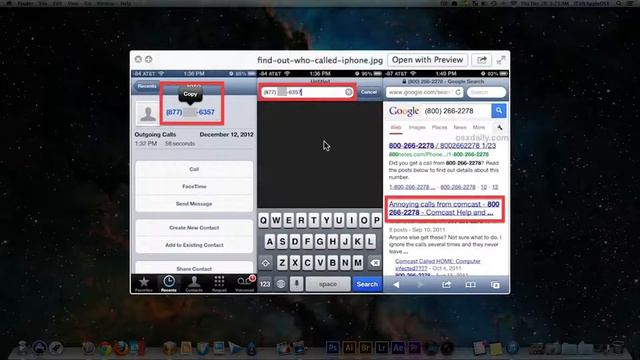
Task: Open the Trash in the Dock
Action: point(618,348)
